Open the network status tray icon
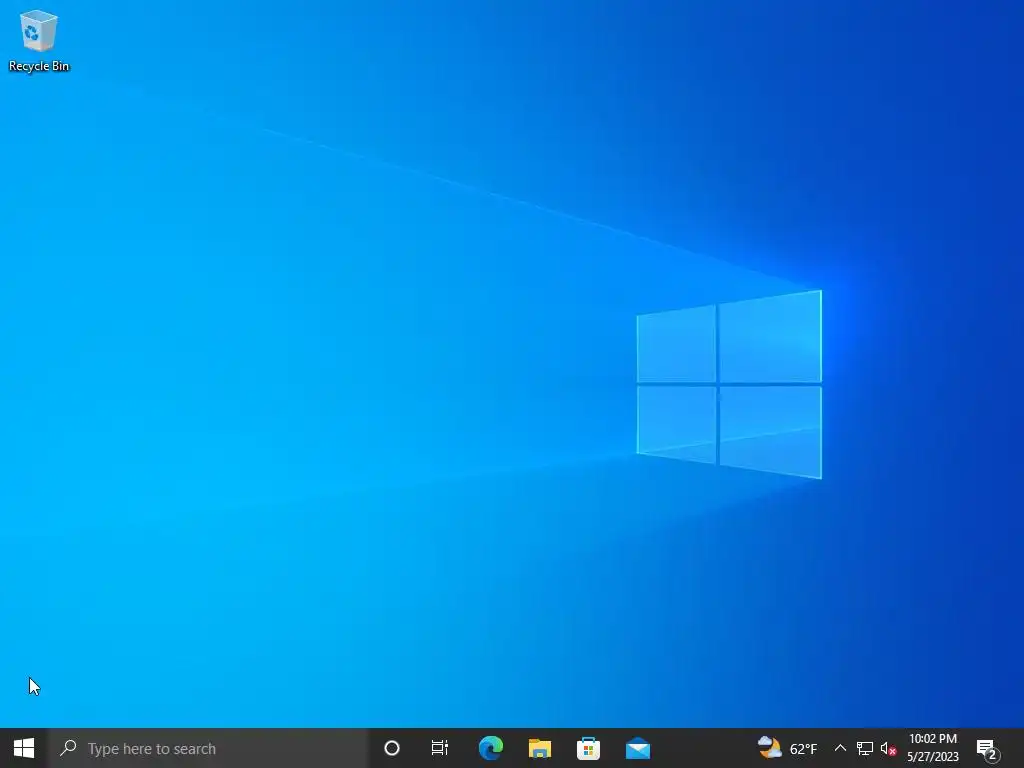 pos(865,748)
